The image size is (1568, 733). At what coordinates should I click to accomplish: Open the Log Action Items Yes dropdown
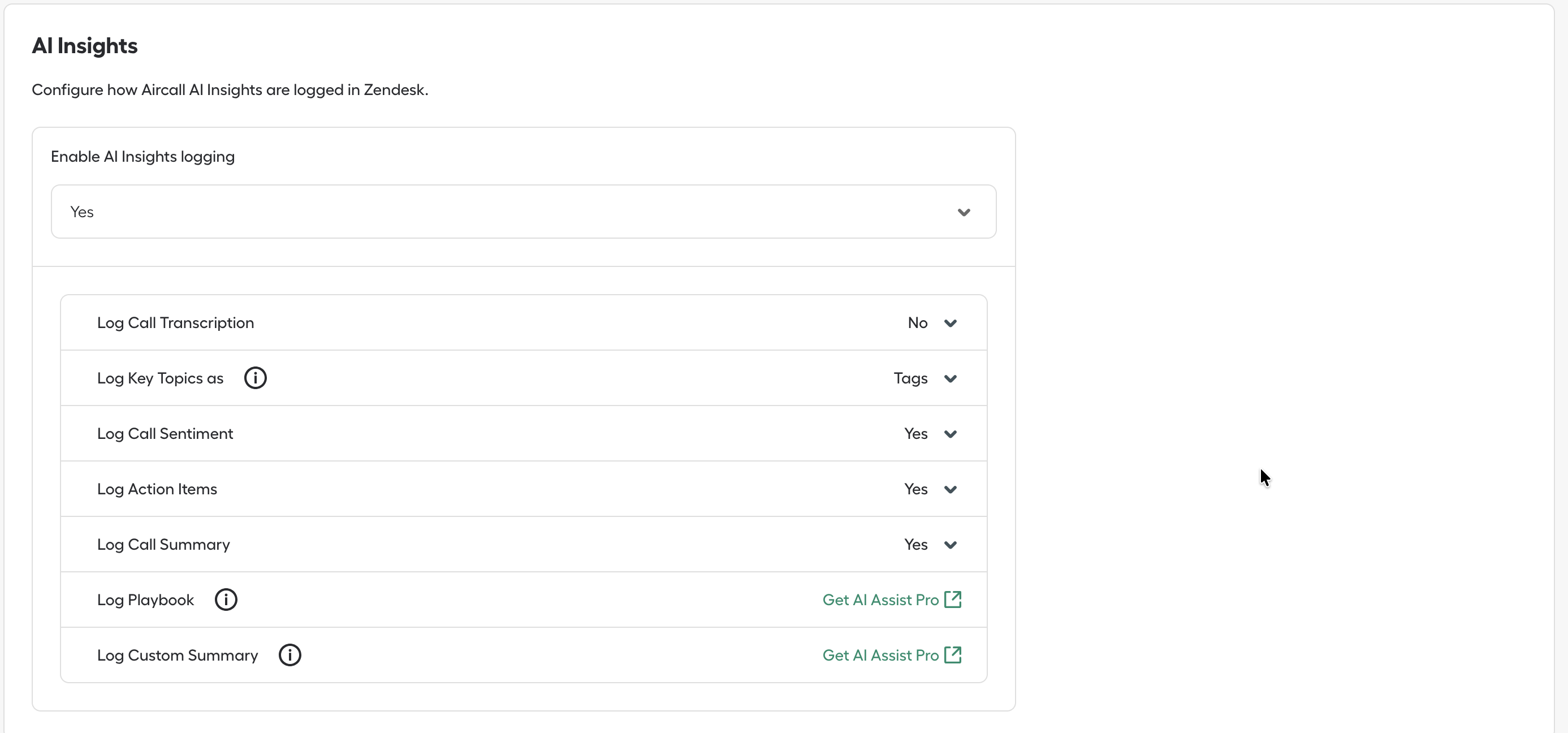(930, 489)
